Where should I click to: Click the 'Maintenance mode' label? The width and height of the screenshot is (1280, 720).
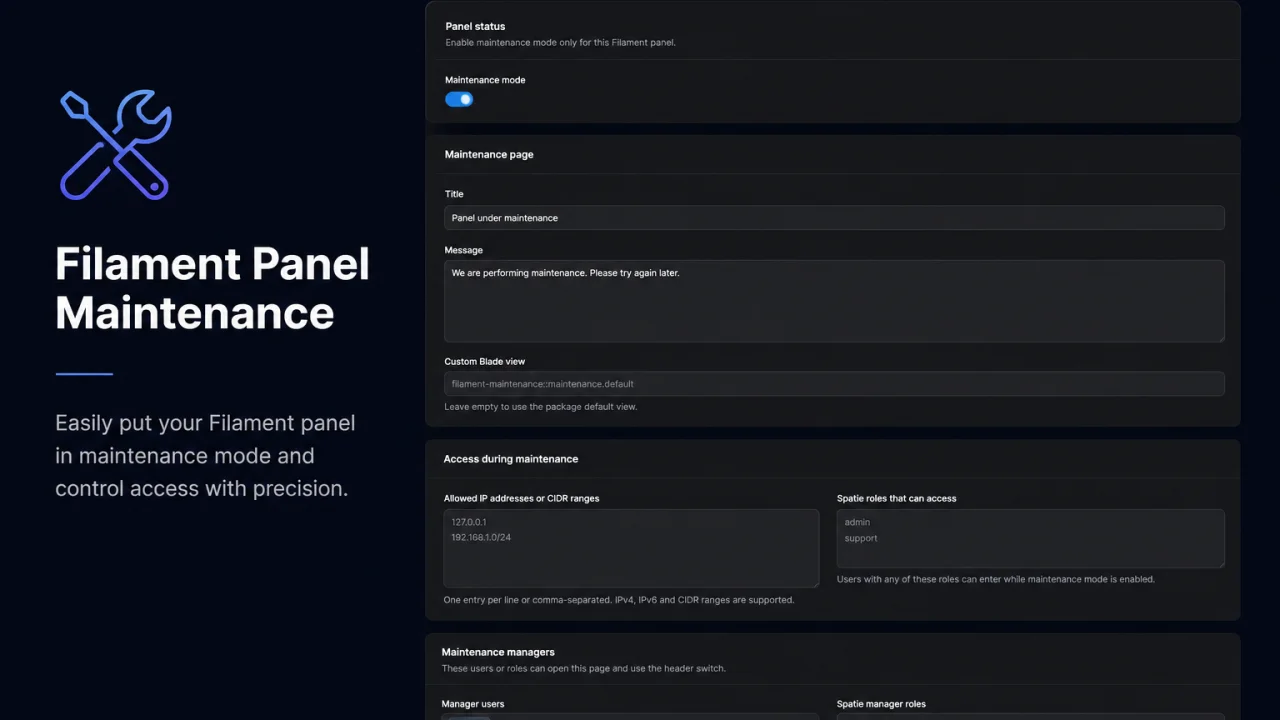pos(485,80)
